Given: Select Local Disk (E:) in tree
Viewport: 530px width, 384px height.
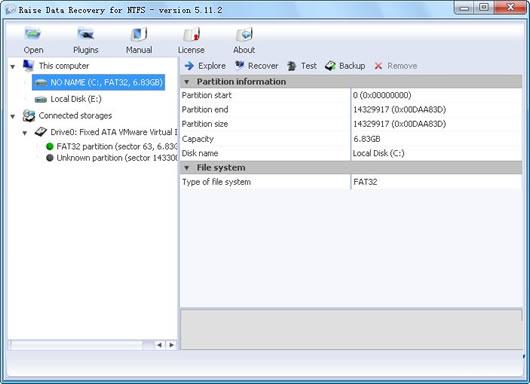Looking at the screenshot, I should pos(76,99).
